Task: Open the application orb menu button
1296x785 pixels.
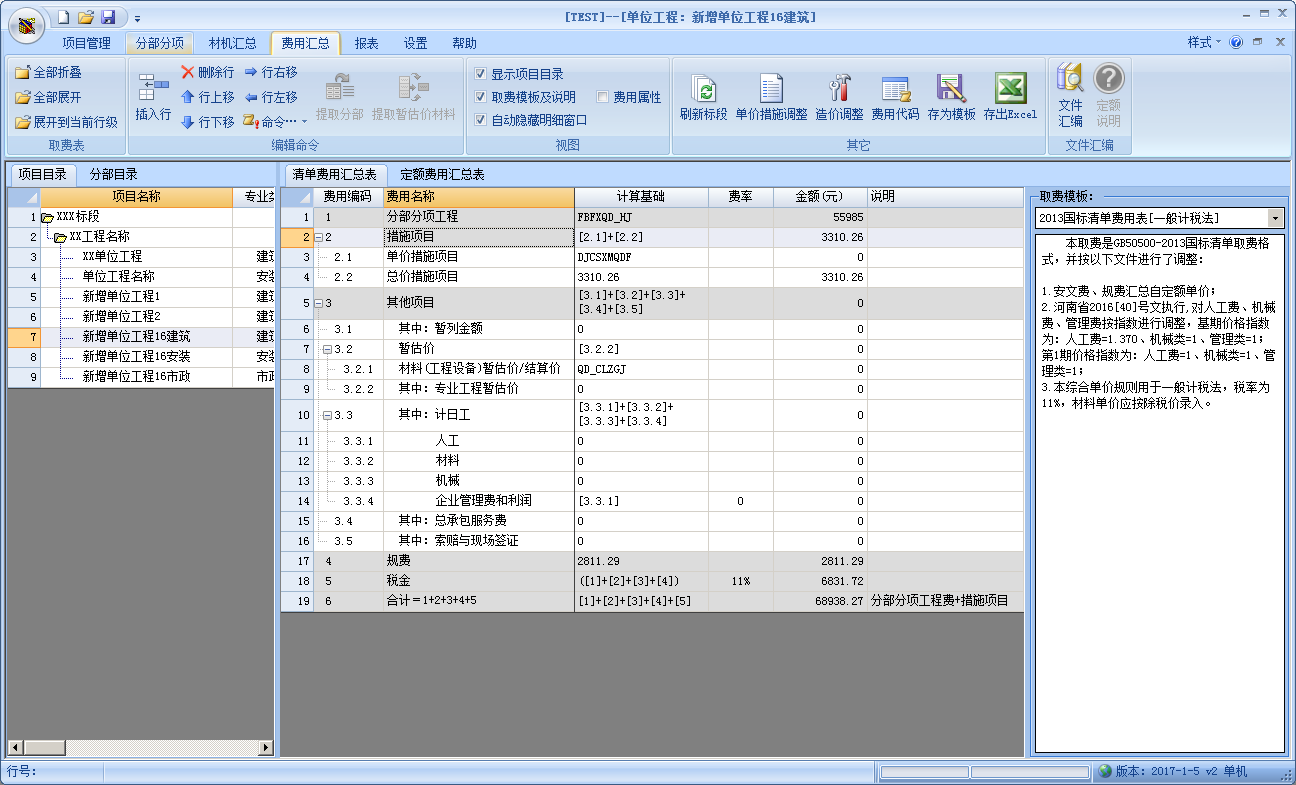Action: pos(26,24)
